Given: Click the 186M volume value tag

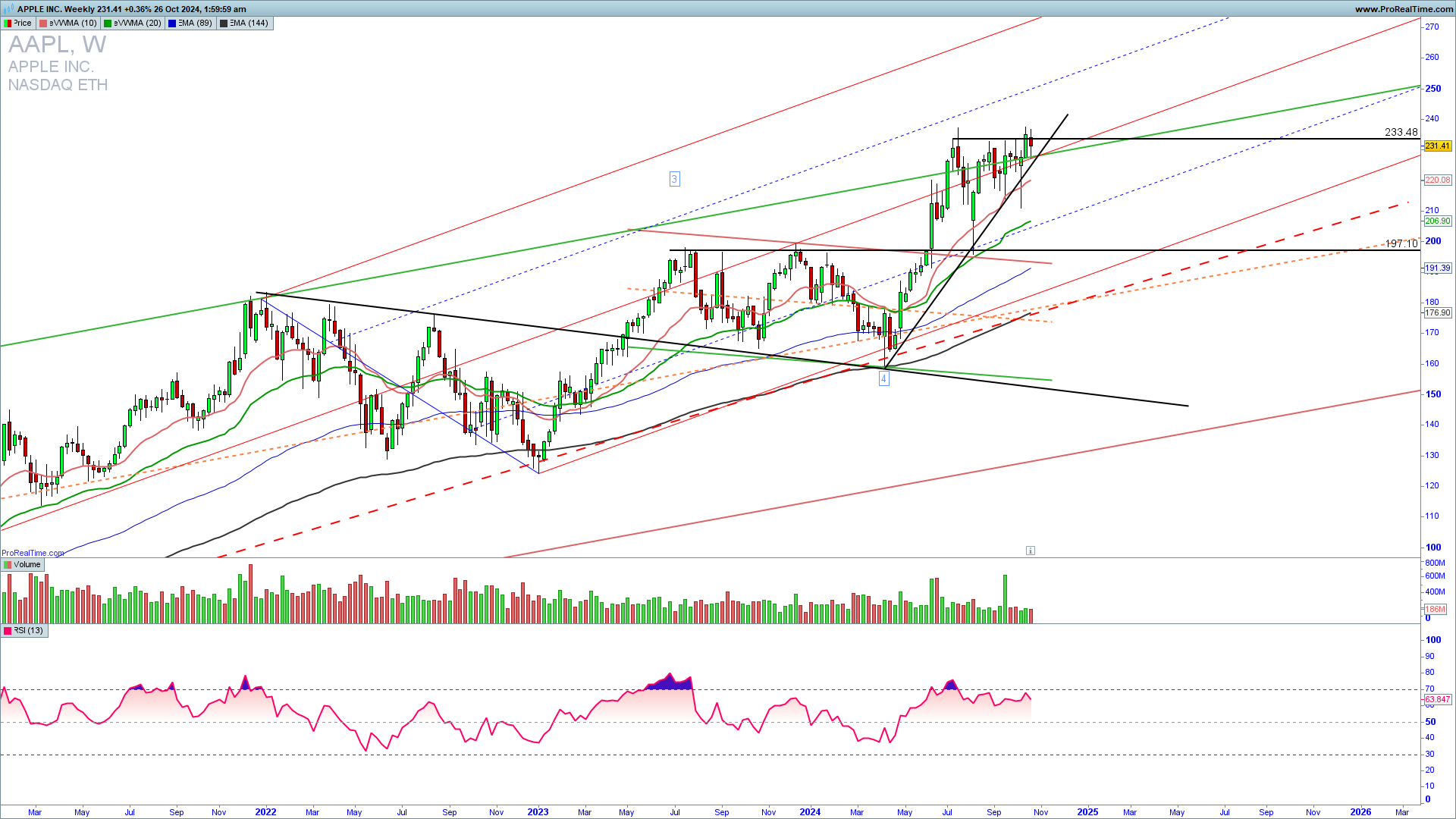Looking at the screenshot, I should click(x=1434, y=610).
